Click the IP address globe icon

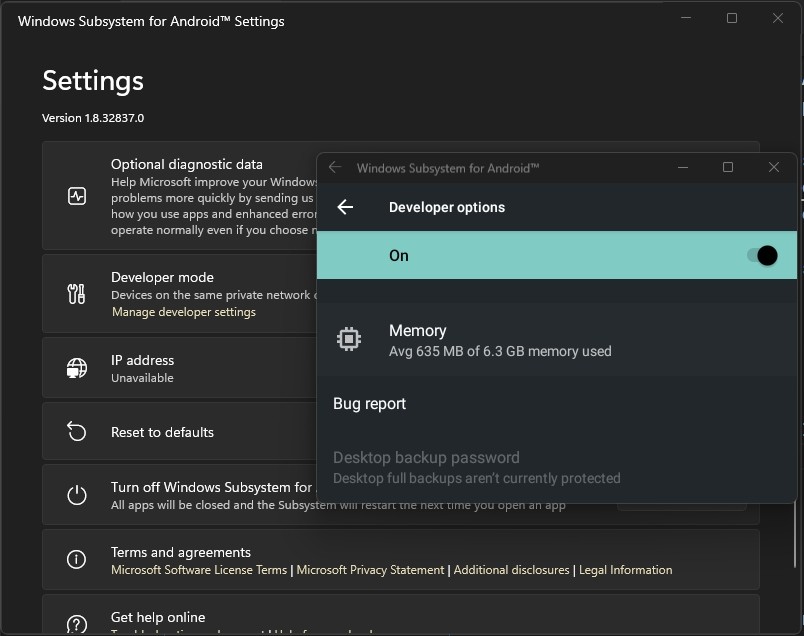coord(77,368)
